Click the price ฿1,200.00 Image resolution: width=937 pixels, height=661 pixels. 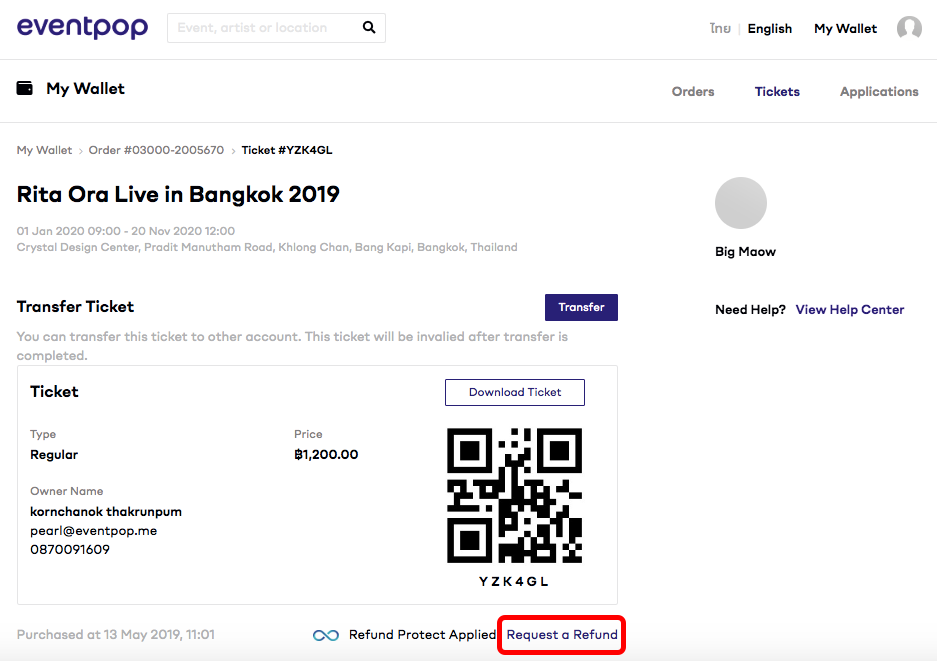(326, 455)
